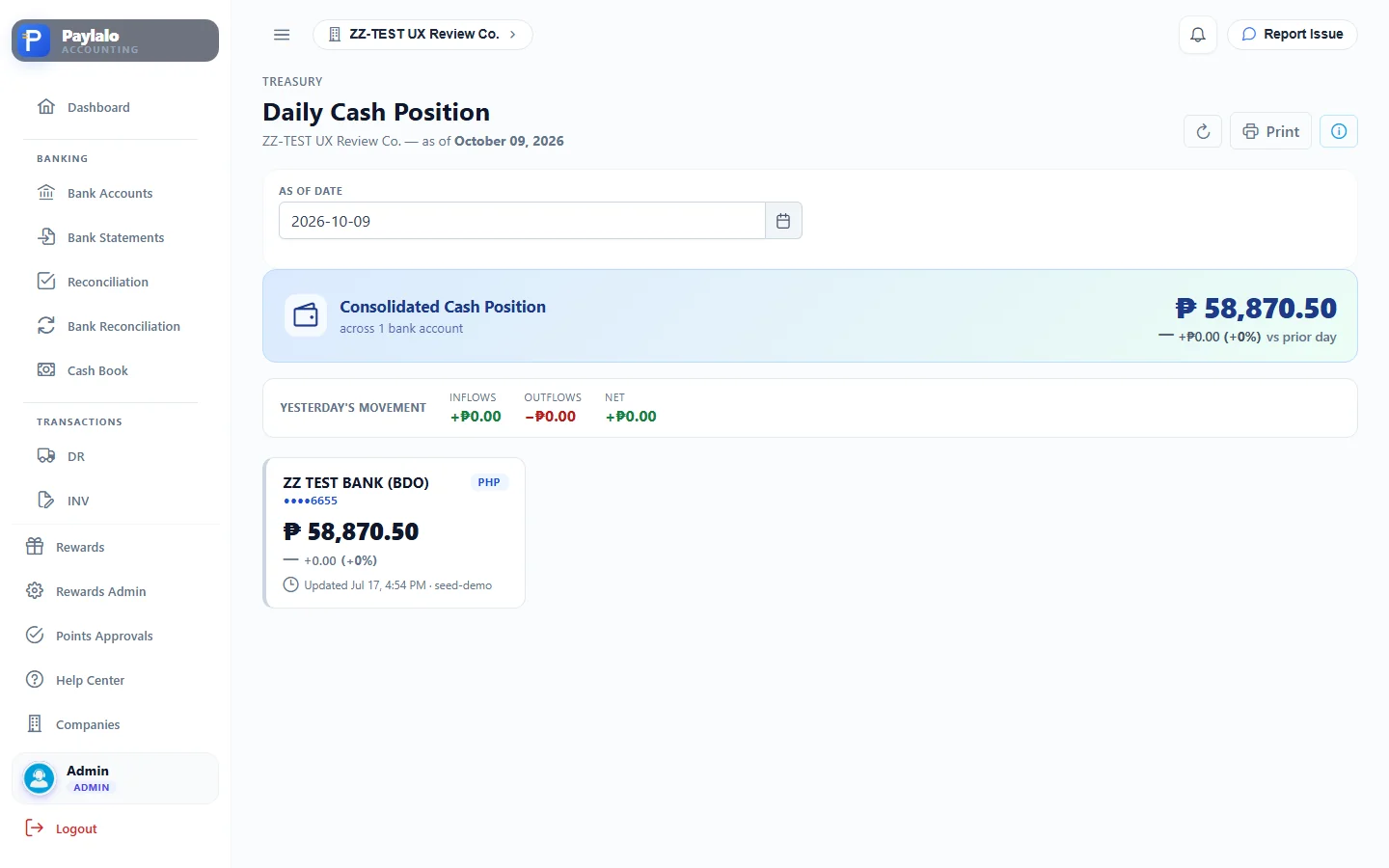Image resolution: width=1389 pixels, height=868 pixels.
Task: Go to Rewards
Action: pos(115,547)
